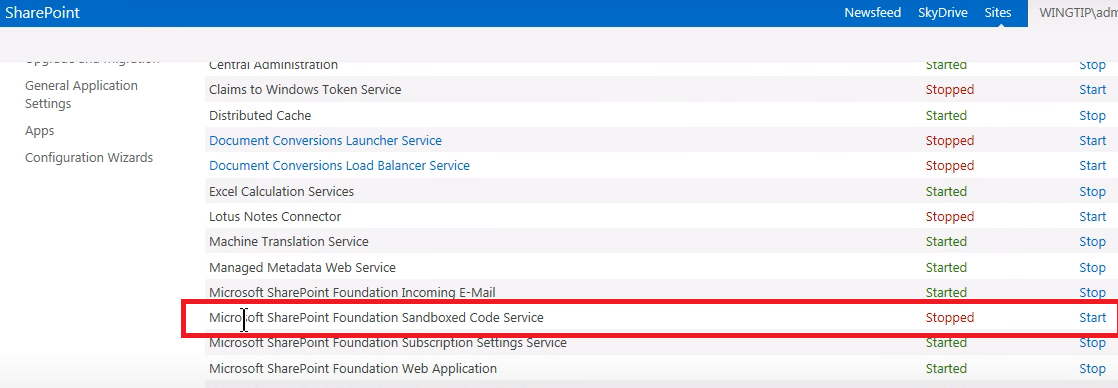This screenshot has height=388, width=1118.
Task: Start the Sandboxed Code Service
Action: click(x=1092, y=317)
